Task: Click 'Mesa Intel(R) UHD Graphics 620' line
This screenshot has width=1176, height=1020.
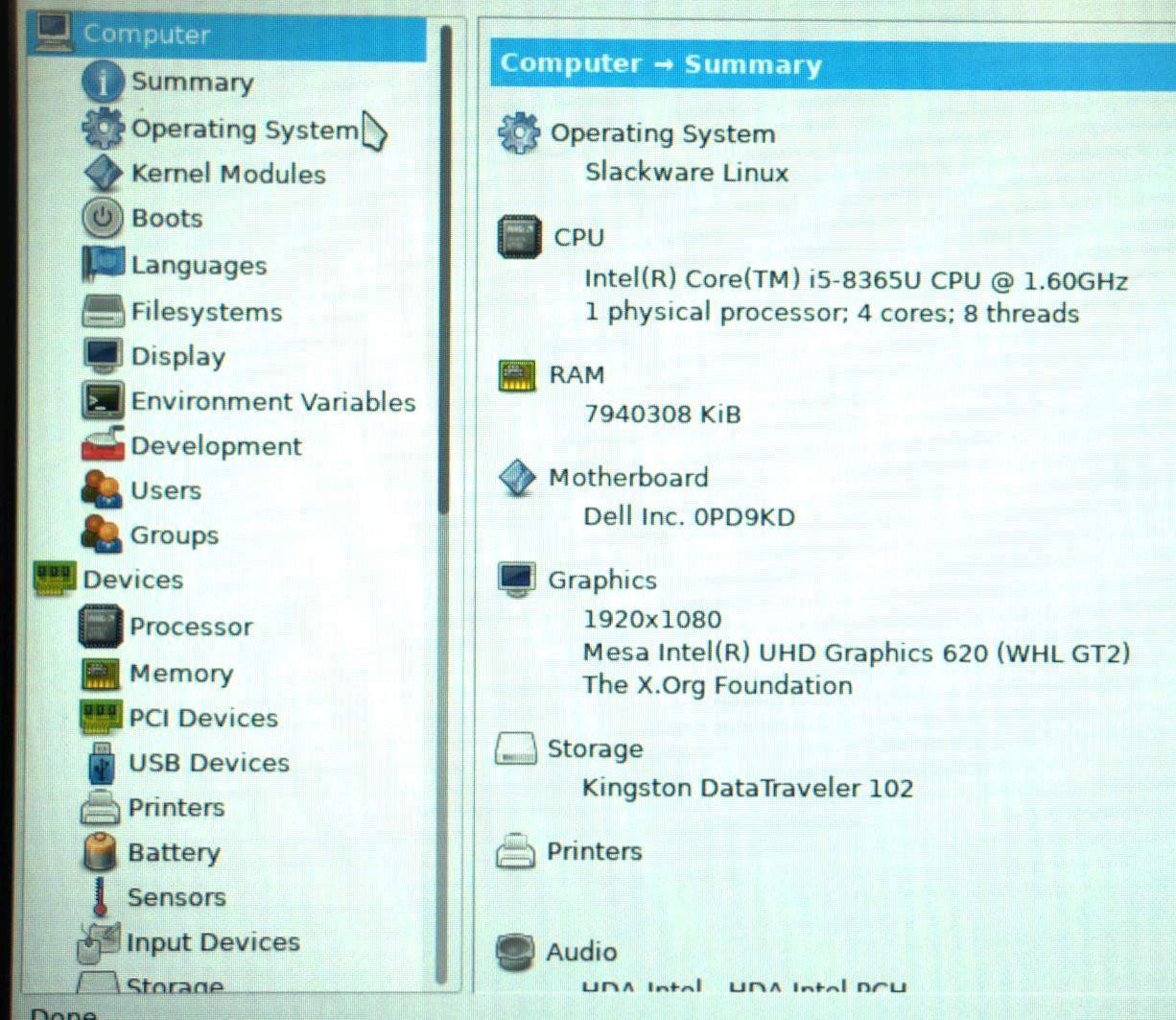Action: tap(857, 653)
